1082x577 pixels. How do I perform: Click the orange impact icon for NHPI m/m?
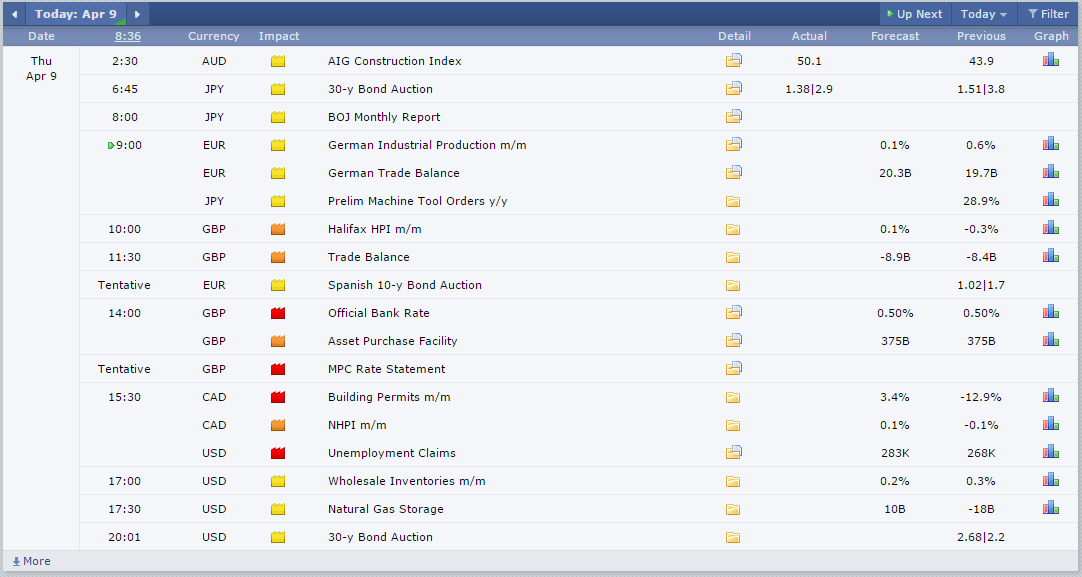(x=278, y=425)
